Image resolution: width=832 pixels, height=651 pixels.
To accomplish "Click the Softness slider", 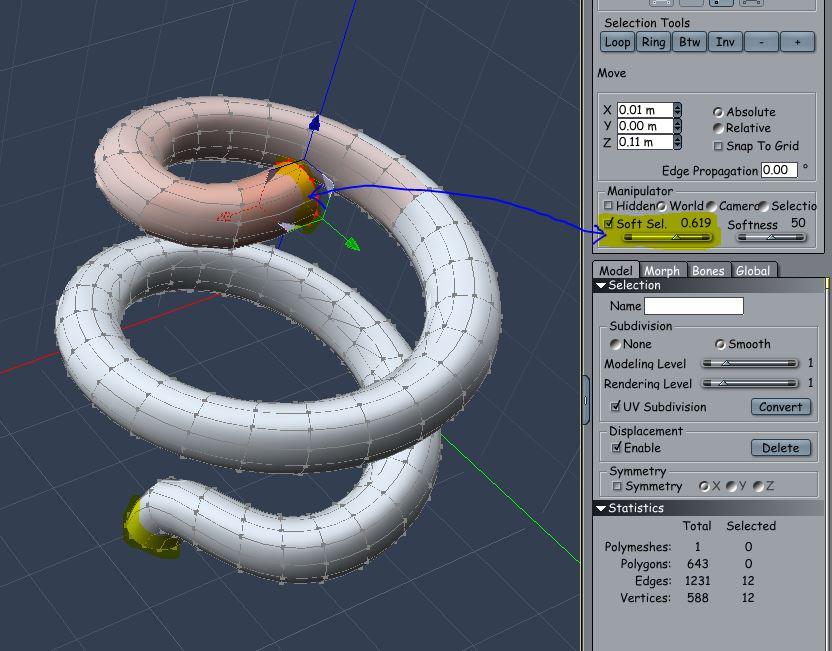I will [772, 238].
